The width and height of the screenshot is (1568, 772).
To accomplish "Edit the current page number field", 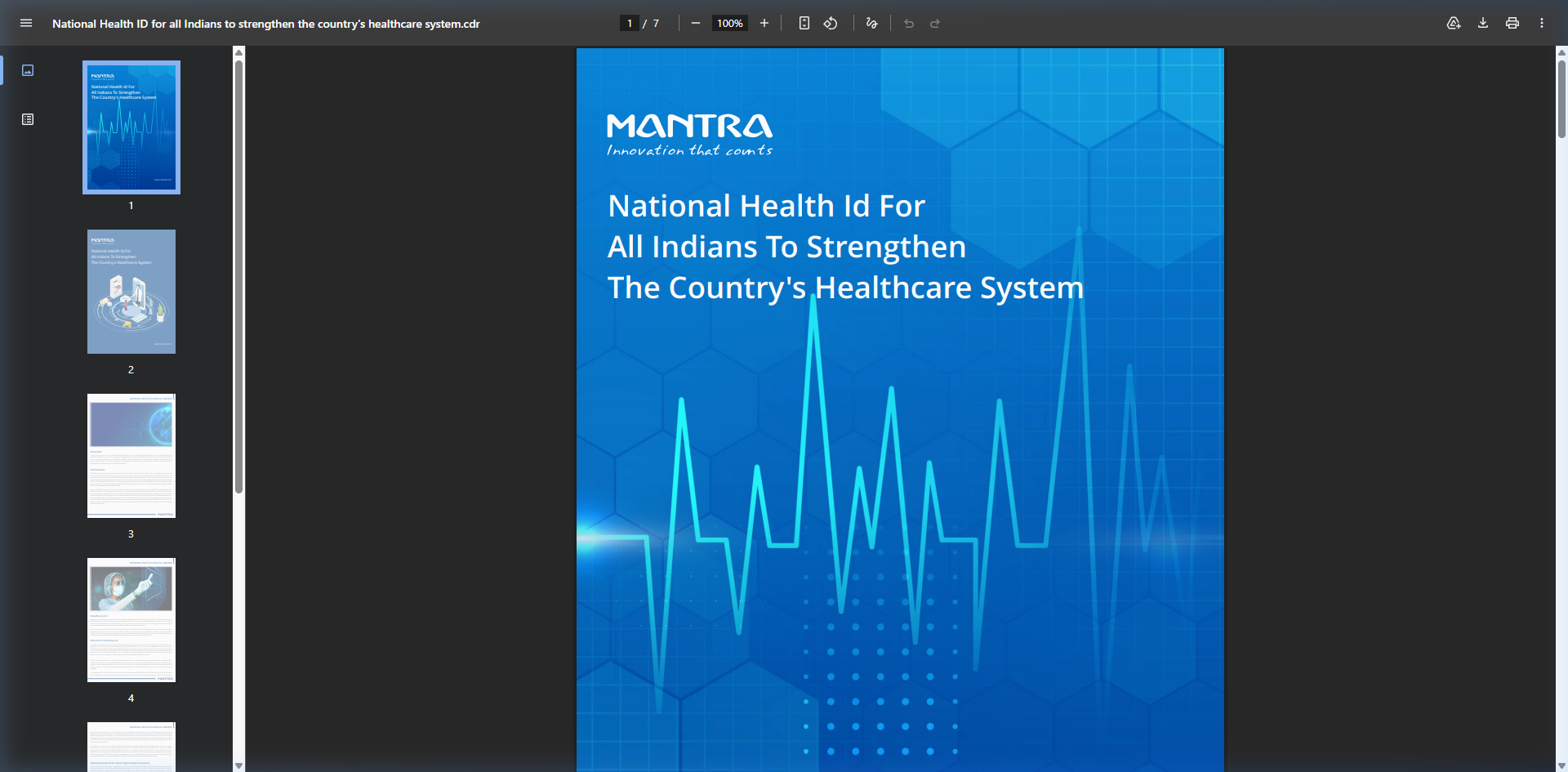I will pos(630,23).
